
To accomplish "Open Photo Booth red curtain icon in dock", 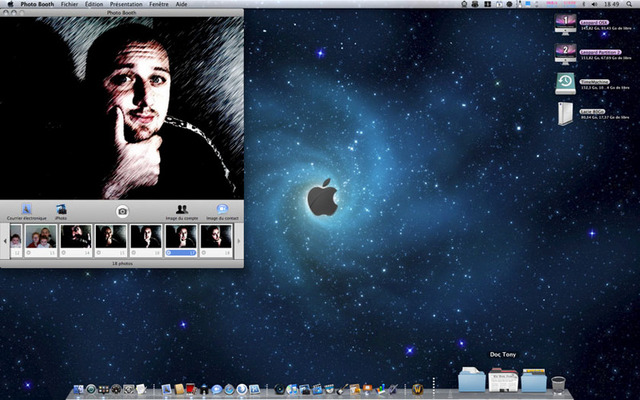I will point(191,389).
